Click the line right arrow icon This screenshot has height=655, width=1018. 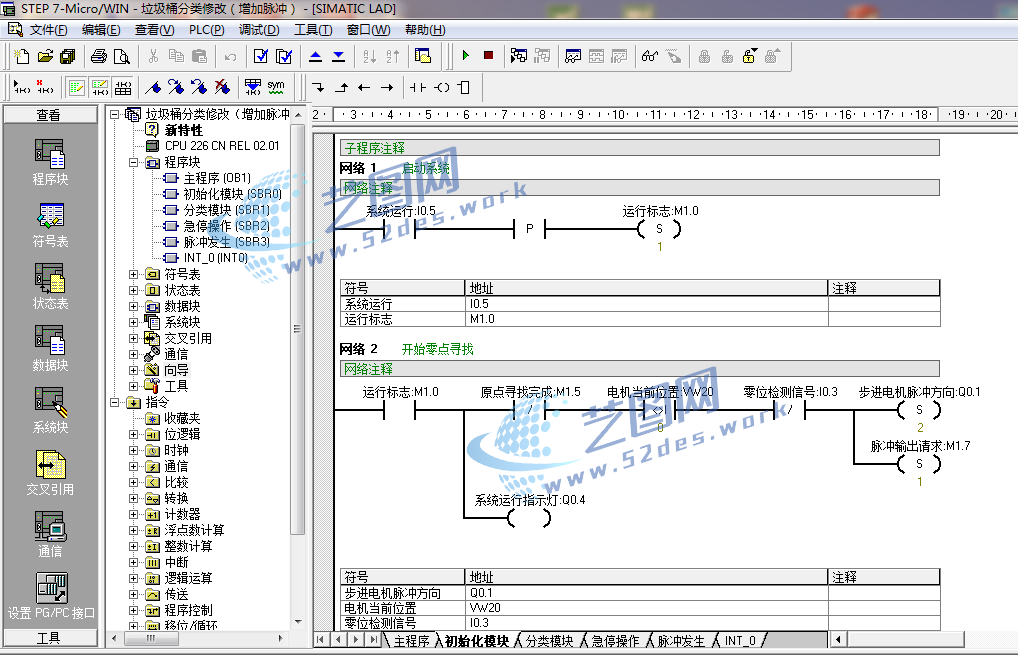click(x=387, y=87)
